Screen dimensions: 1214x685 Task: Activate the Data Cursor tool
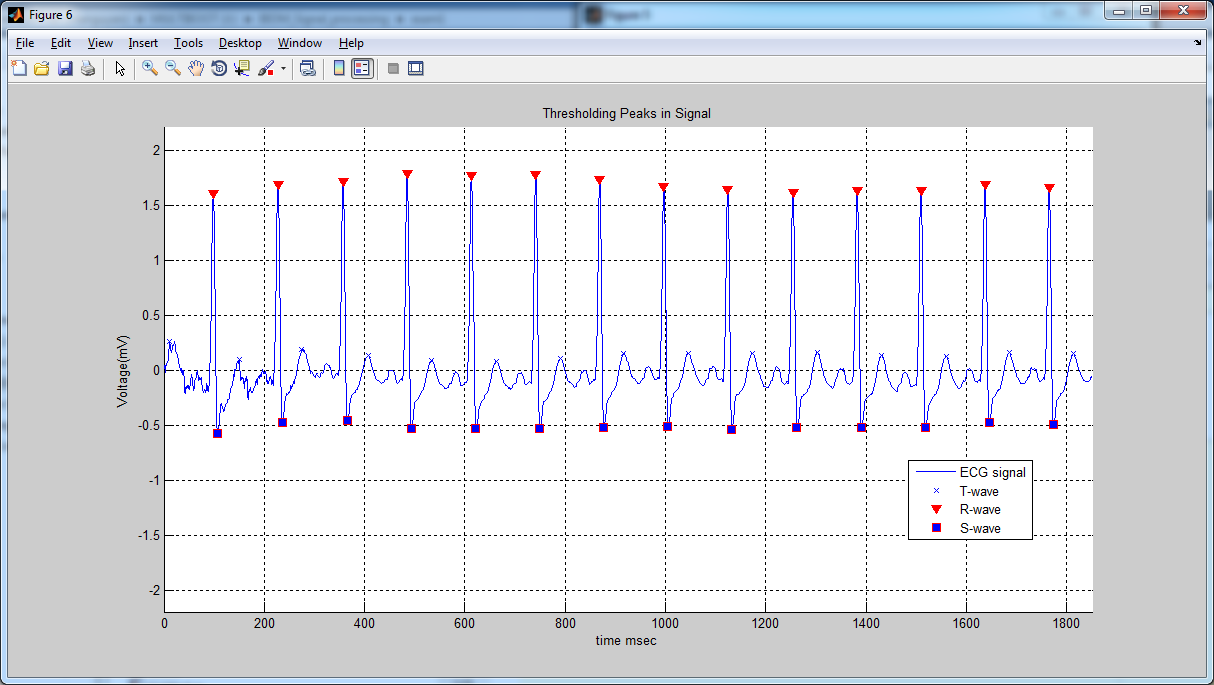click(x=243, y=68)
